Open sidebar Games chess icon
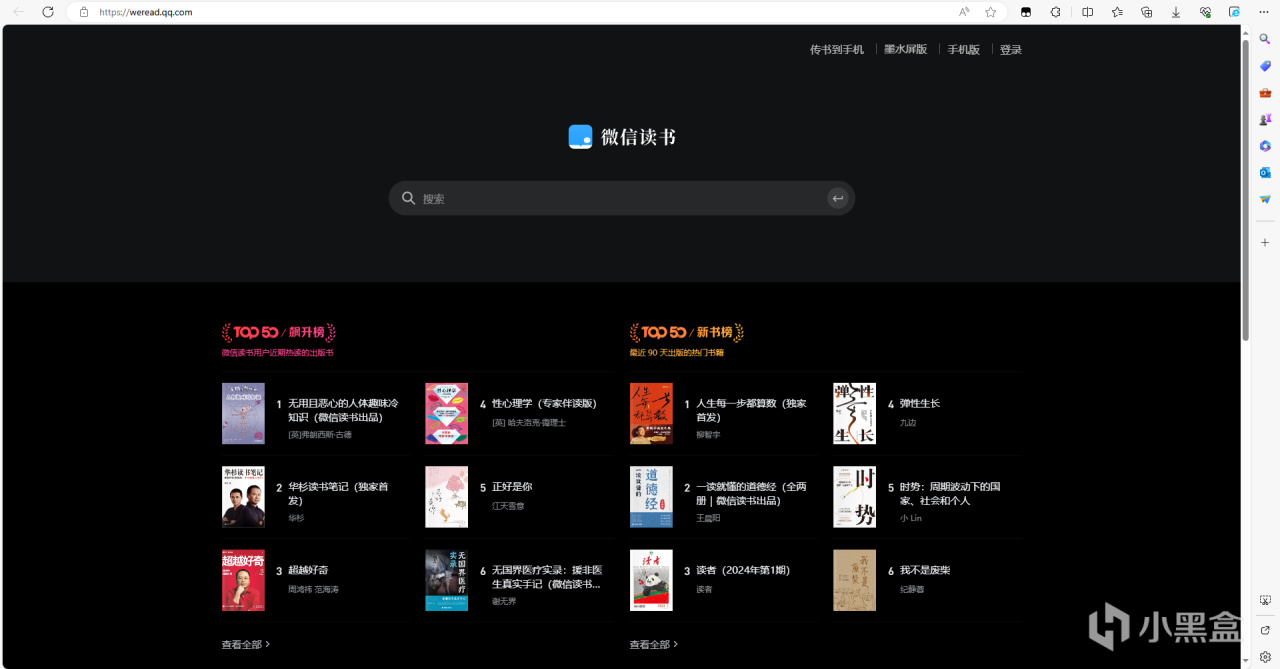 click(x=1265, y=119)
